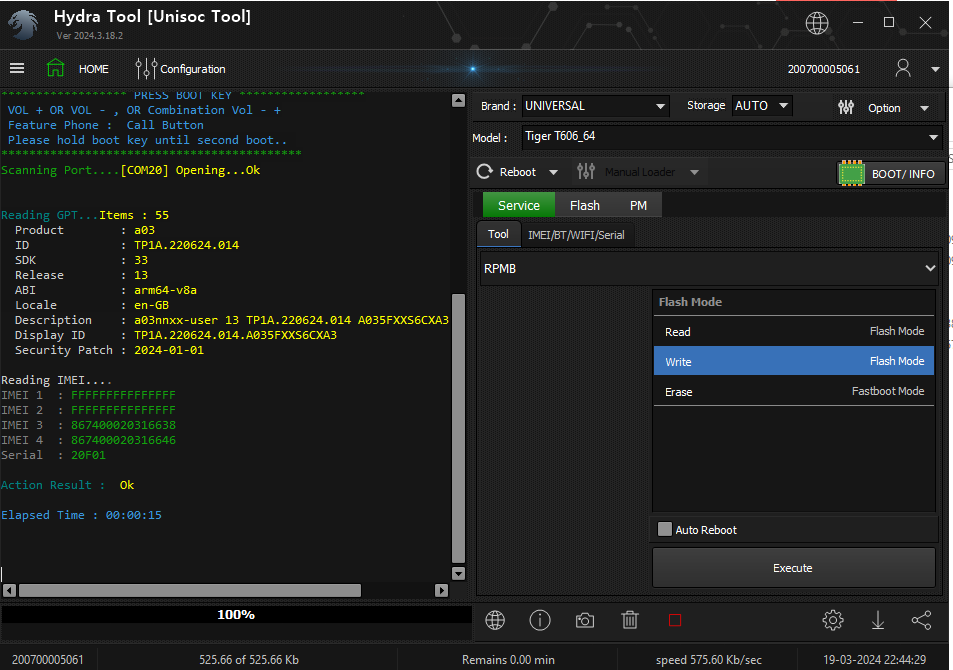
Task: Click the green HOME house icon
Action: [x=55, y=68]
